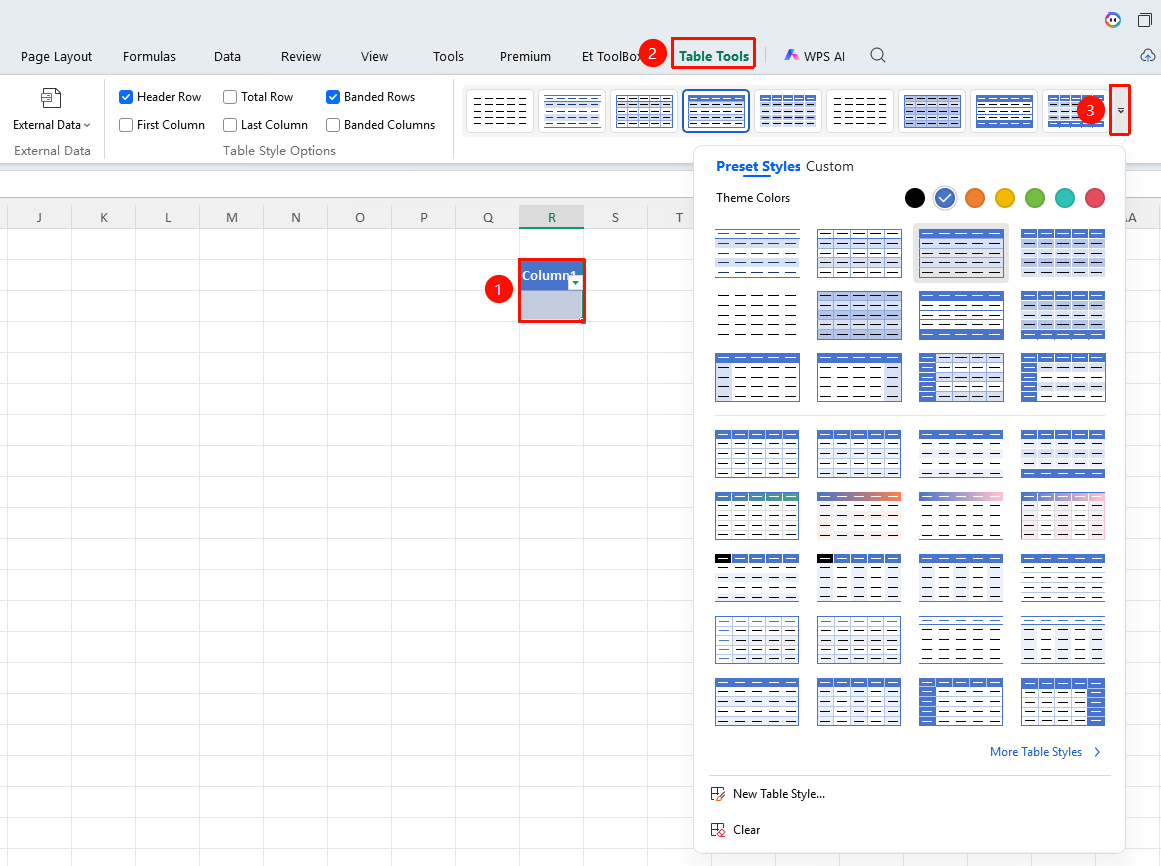This screenshot has width=1161, height=866.
Task: Uncheck the Header Row checkbox
Action: [126, 97]
